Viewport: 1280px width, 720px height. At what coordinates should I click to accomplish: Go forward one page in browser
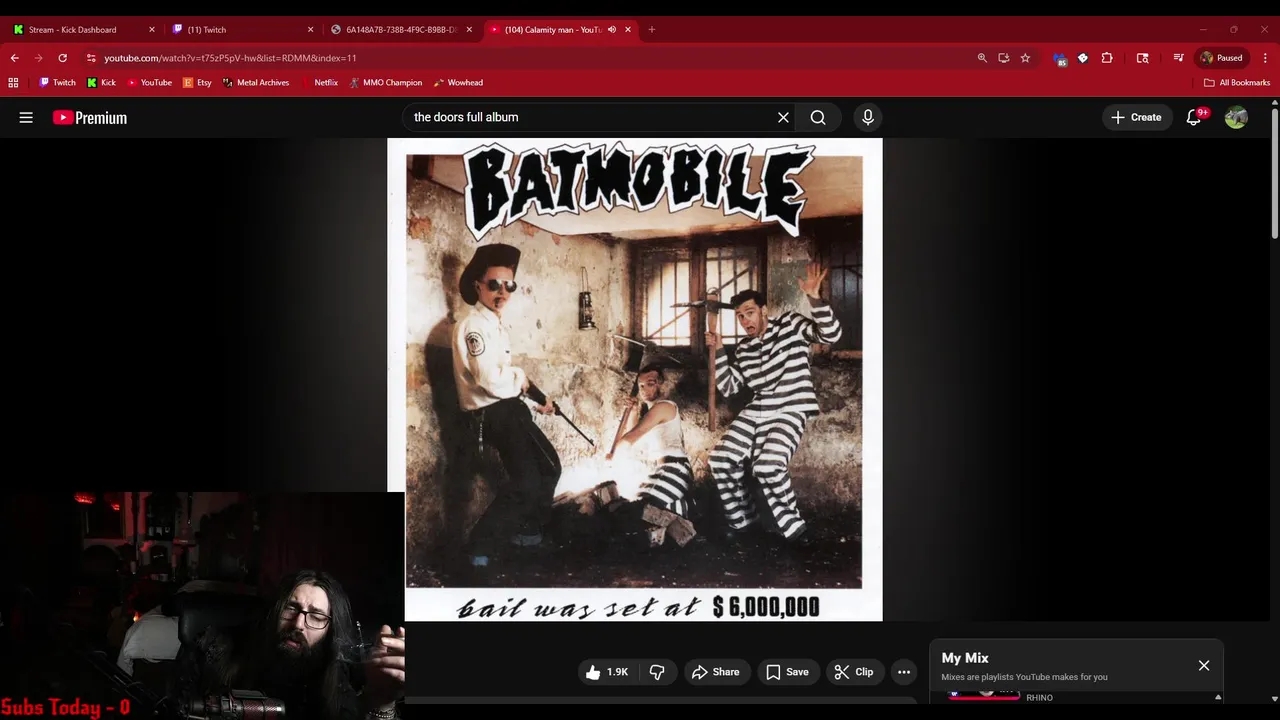[39, 58]
